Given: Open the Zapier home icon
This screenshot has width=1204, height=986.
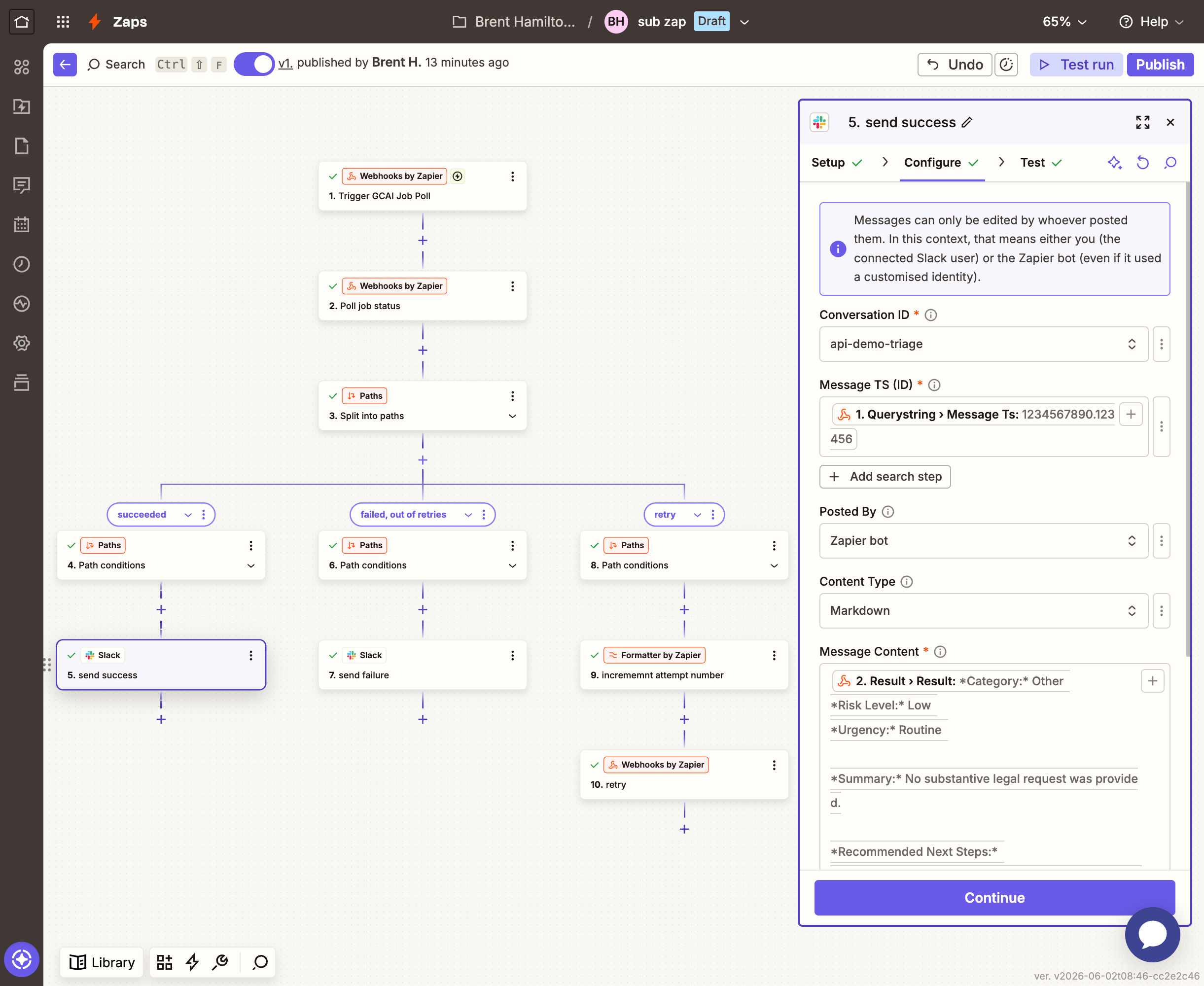Looking at the screenshot, I should click(x=22, y=22).
